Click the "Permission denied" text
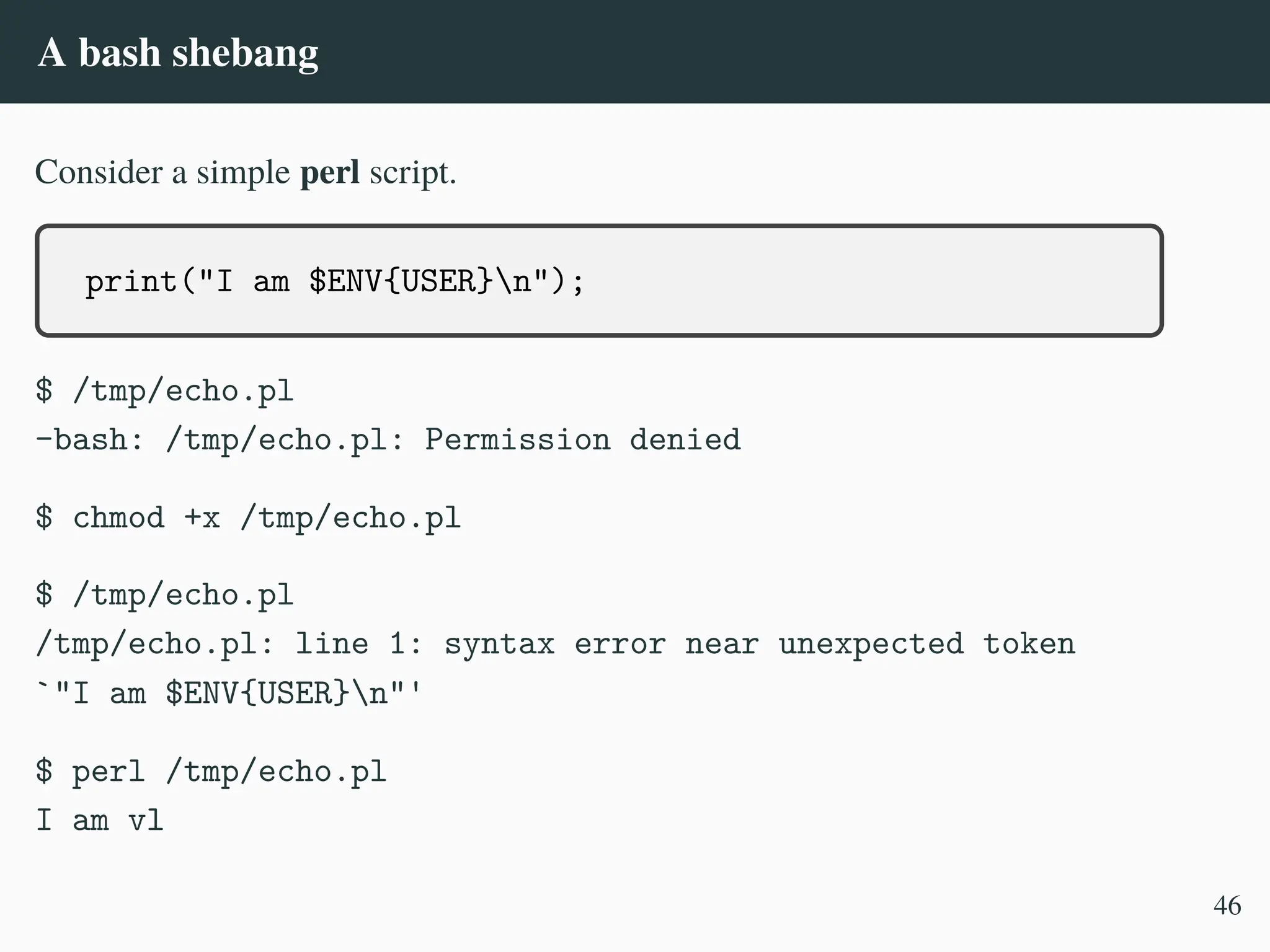 pyautogui.click(x=582, y=440)
